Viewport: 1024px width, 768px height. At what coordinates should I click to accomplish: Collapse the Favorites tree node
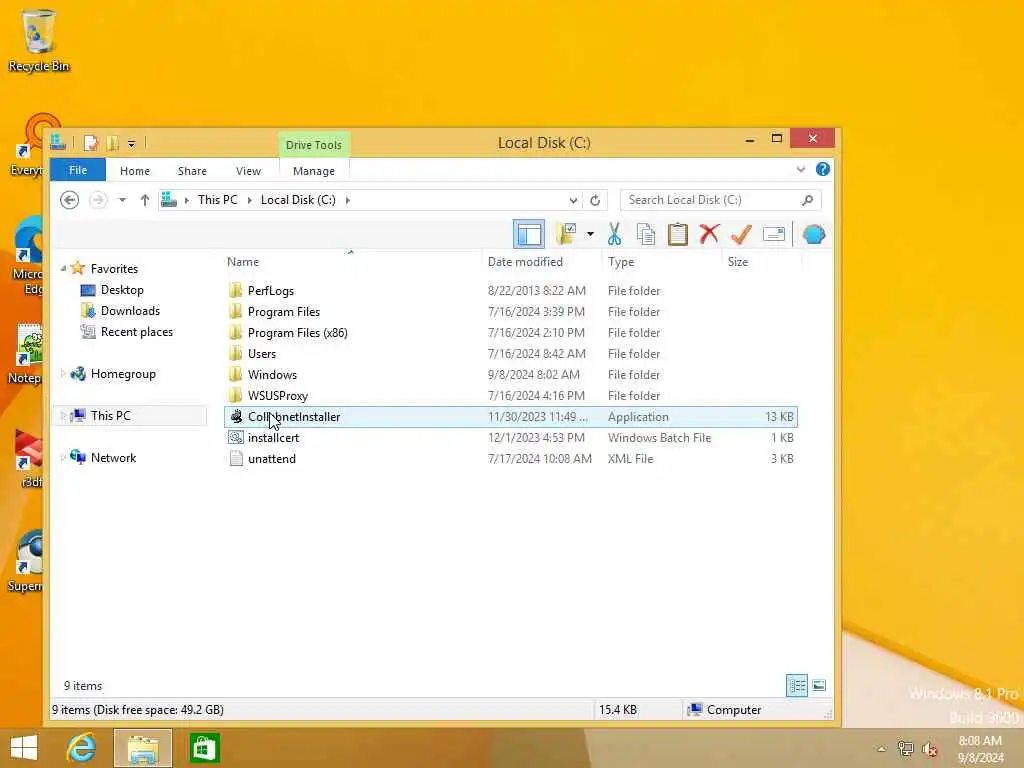[x=63, y=268]
